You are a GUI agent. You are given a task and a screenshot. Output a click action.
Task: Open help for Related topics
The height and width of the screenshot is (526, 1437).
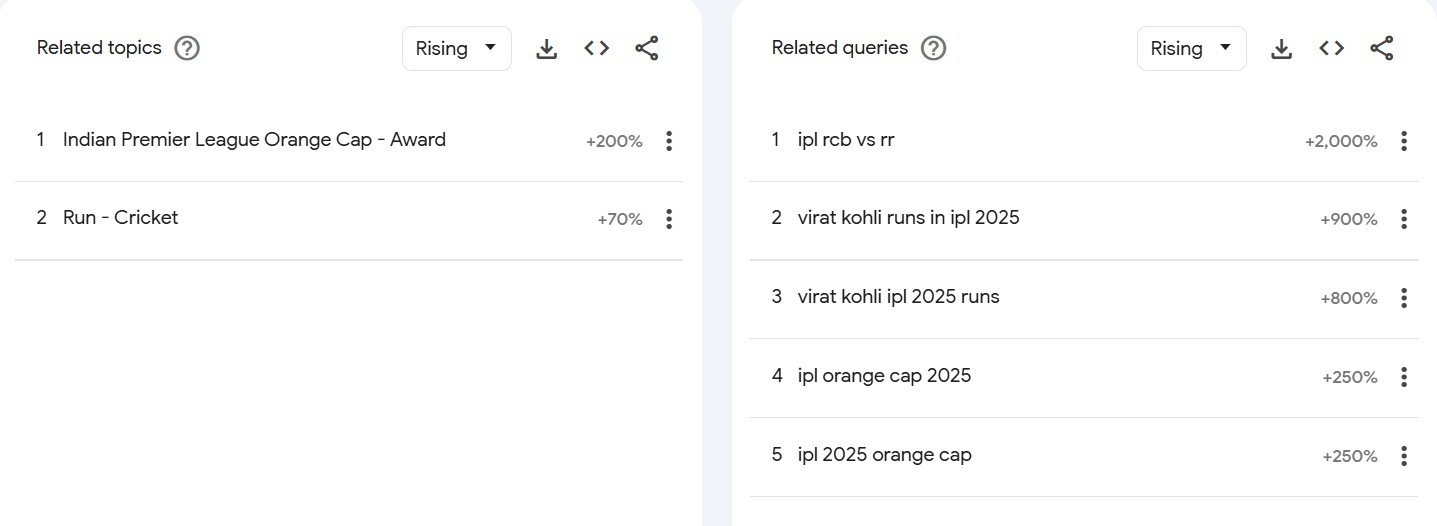187,48
